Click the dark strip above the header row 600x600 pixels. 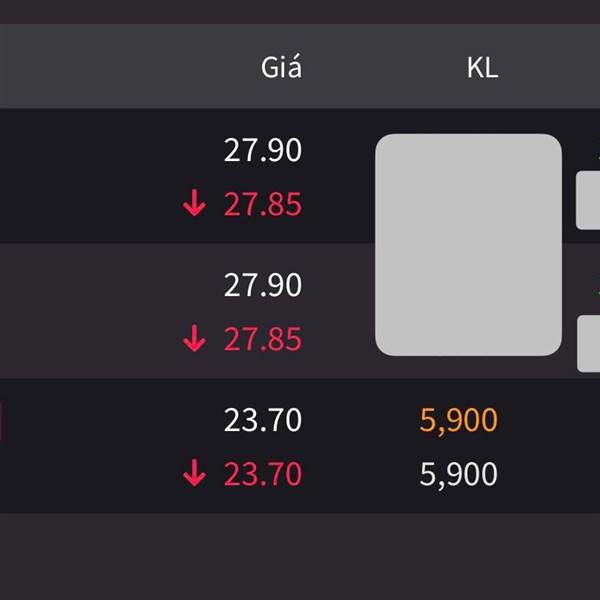click(x=300, y=11)
